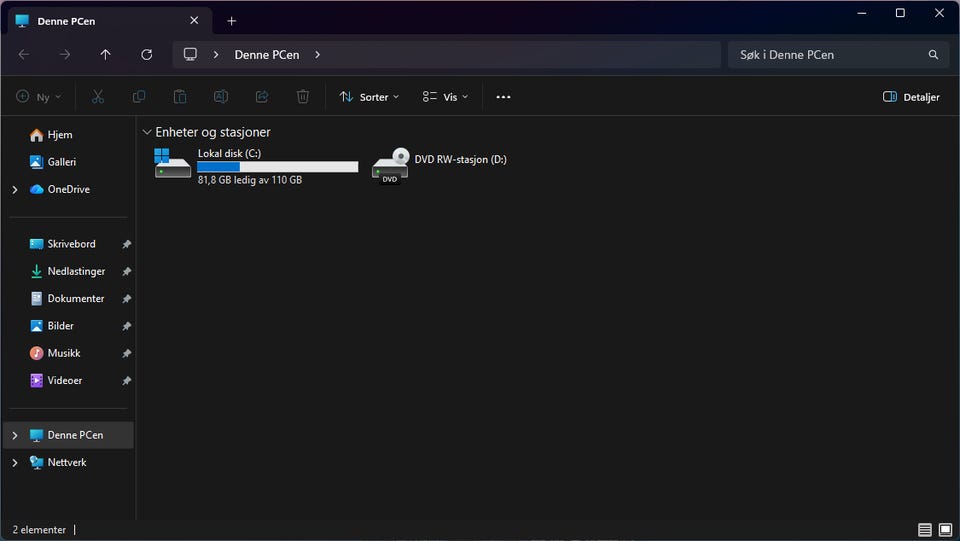960x541 pixels.
Task: Select the DVD RW-stasjon (D:) icon
Action: (x=391, y=165)
